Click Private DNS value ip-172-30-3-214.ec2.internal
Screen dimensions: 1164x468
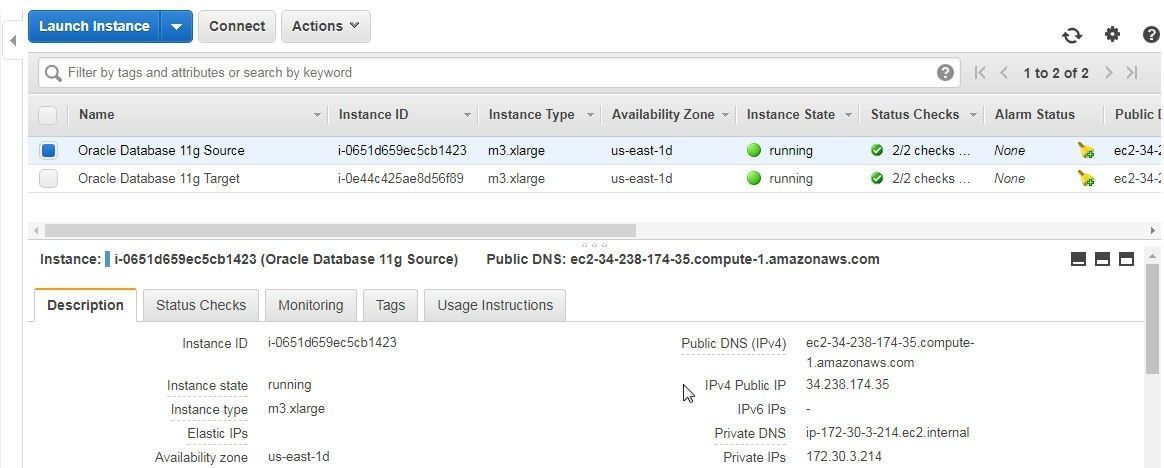[888, 433]
